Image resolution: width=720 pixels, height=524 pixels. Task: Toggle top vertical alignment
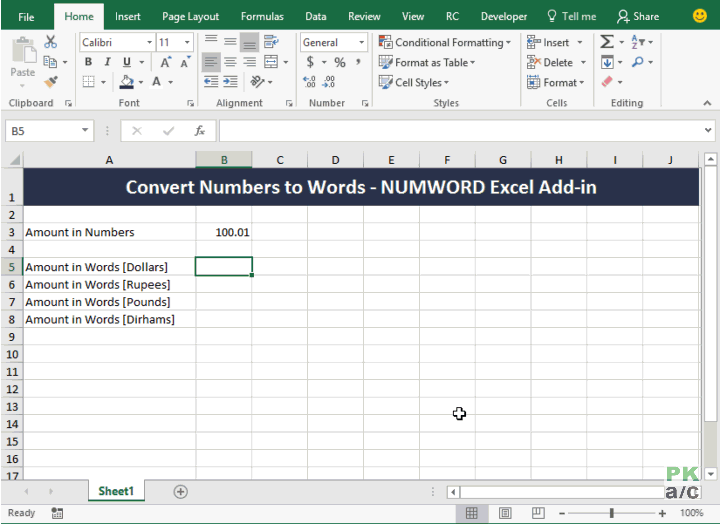[x=211, y=42]
